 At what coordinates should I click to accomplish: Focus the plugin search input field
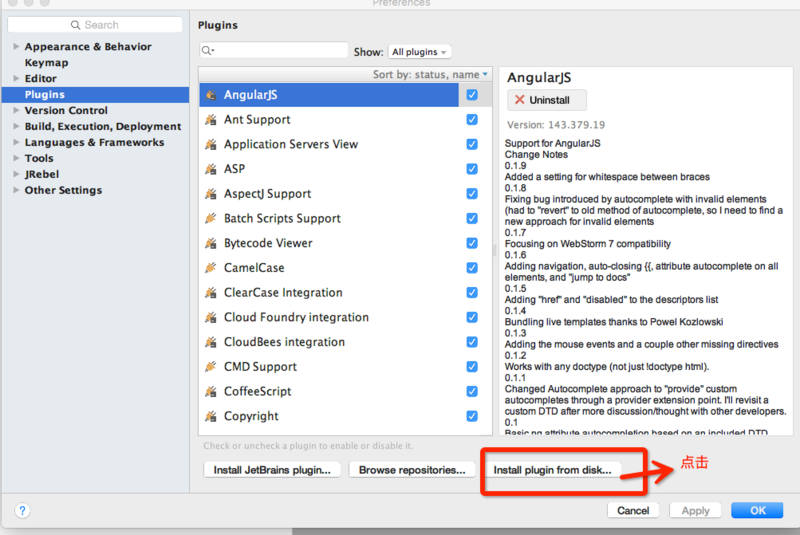pyautogui.click(x=274, y=50)
